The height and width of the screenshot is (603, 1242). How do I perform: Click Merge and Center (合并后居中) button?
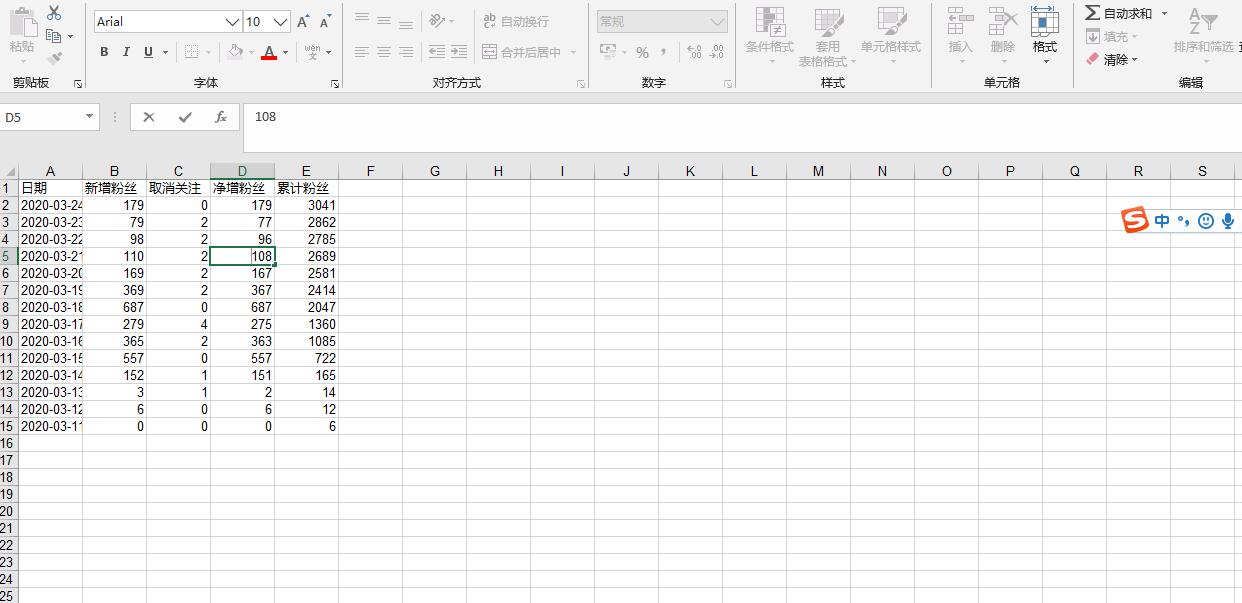(x=523, y=52)
